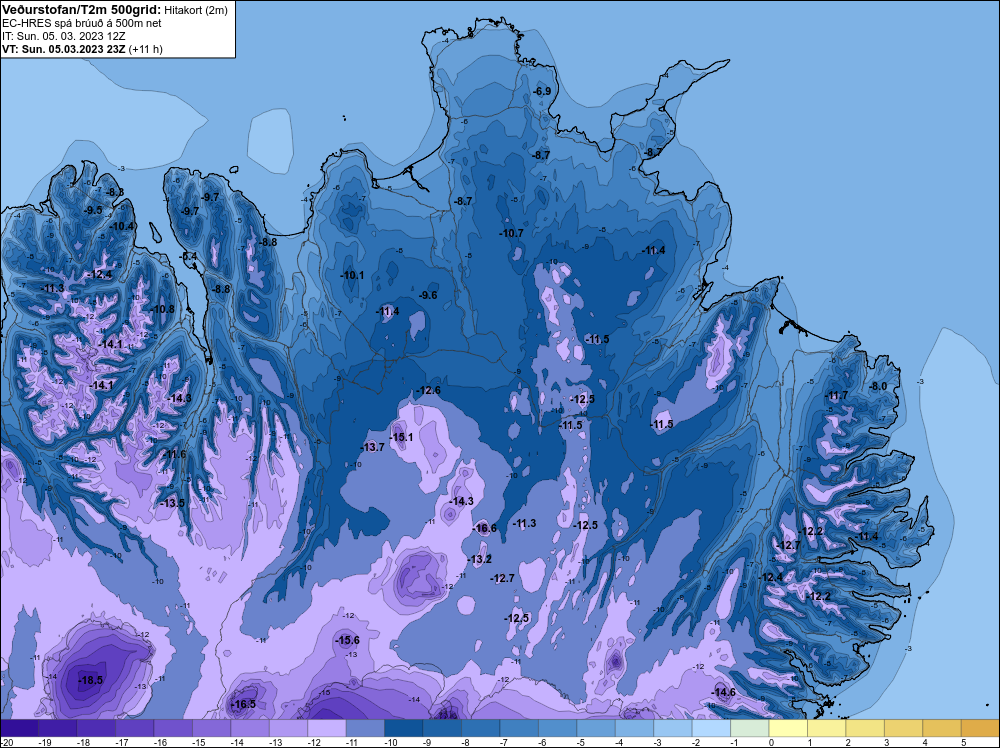Image resolution: width=1000 pixels, height=748 pixels.
Task: Click the 'EC-HRES spá brúuð á 500m net' line
Action: [x=81, y=23]
